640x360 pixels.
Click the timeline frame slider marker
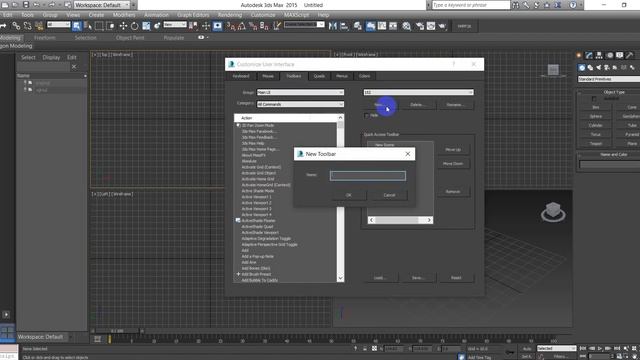click(109, 339)
